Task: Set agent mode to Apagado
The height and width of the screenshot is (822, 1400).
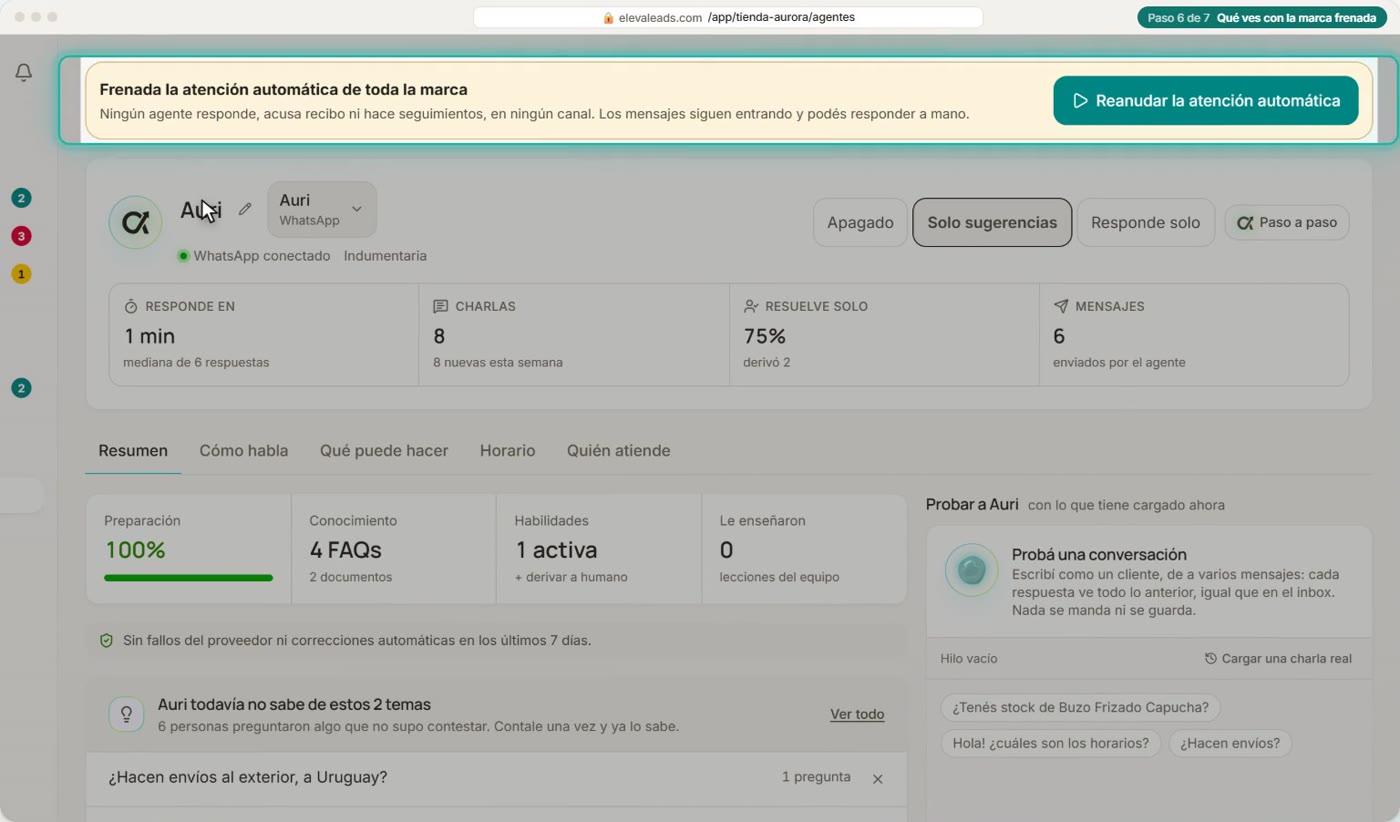Action: click(860, 222)
